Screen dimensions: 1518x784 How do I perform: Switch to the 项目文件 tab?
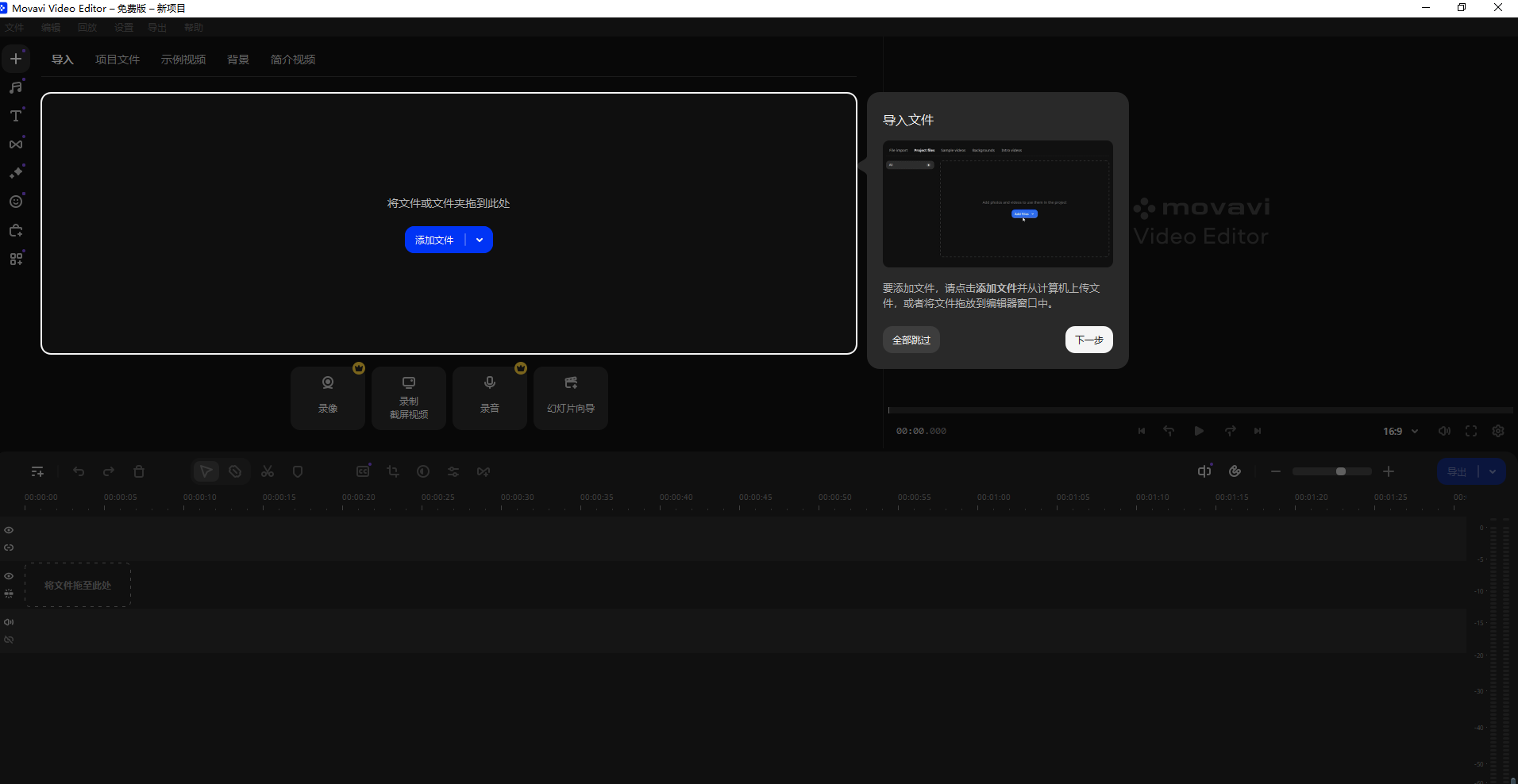(x=118, y=60)
